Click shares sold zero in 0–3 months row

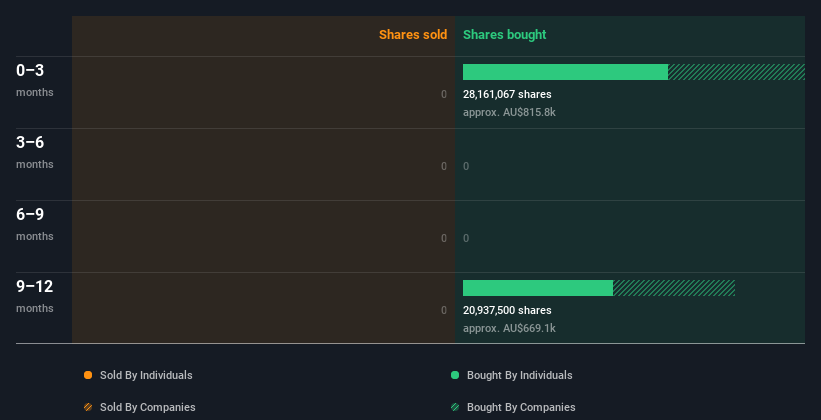coord(444,94)
